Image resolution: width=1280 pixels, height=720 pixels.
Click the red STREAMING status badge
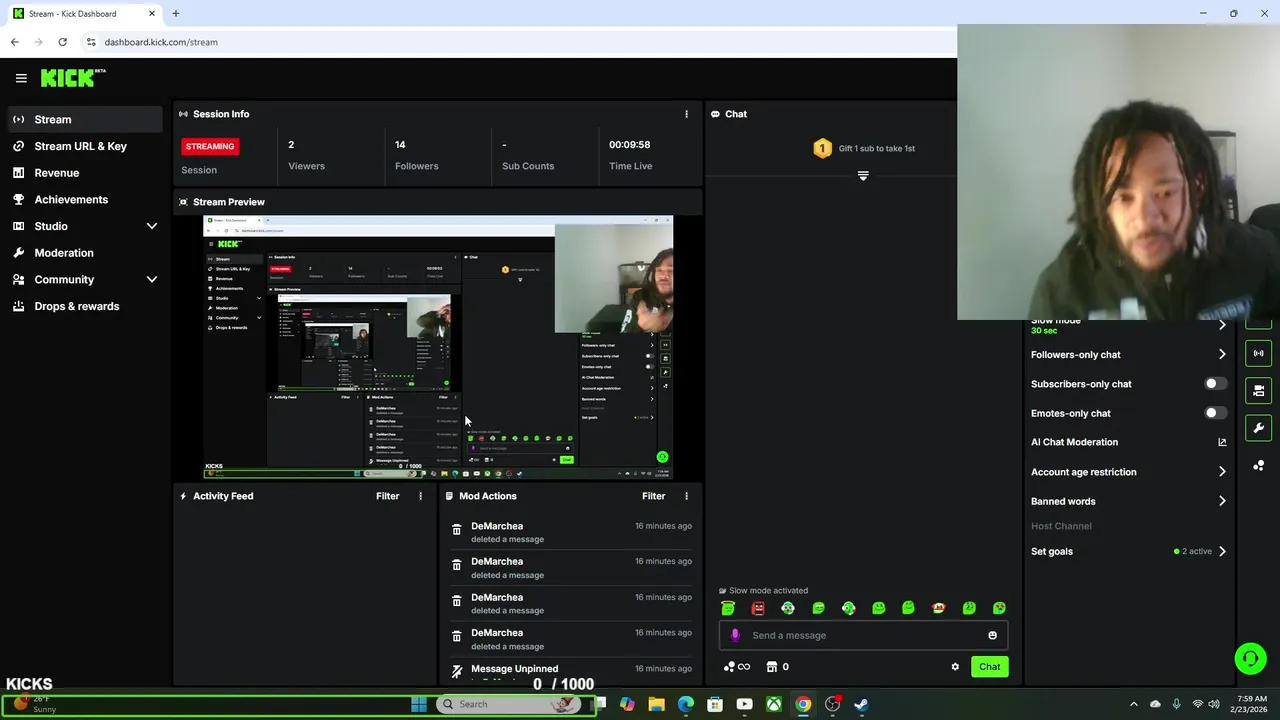tap(209, 146)
